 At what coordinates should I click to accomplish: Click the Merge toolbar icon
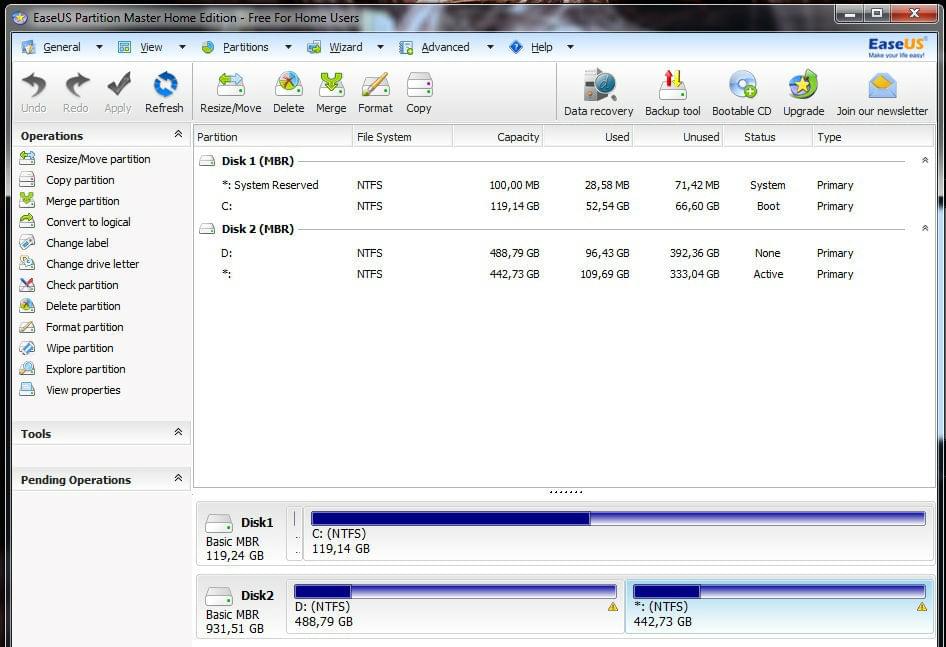331,85
